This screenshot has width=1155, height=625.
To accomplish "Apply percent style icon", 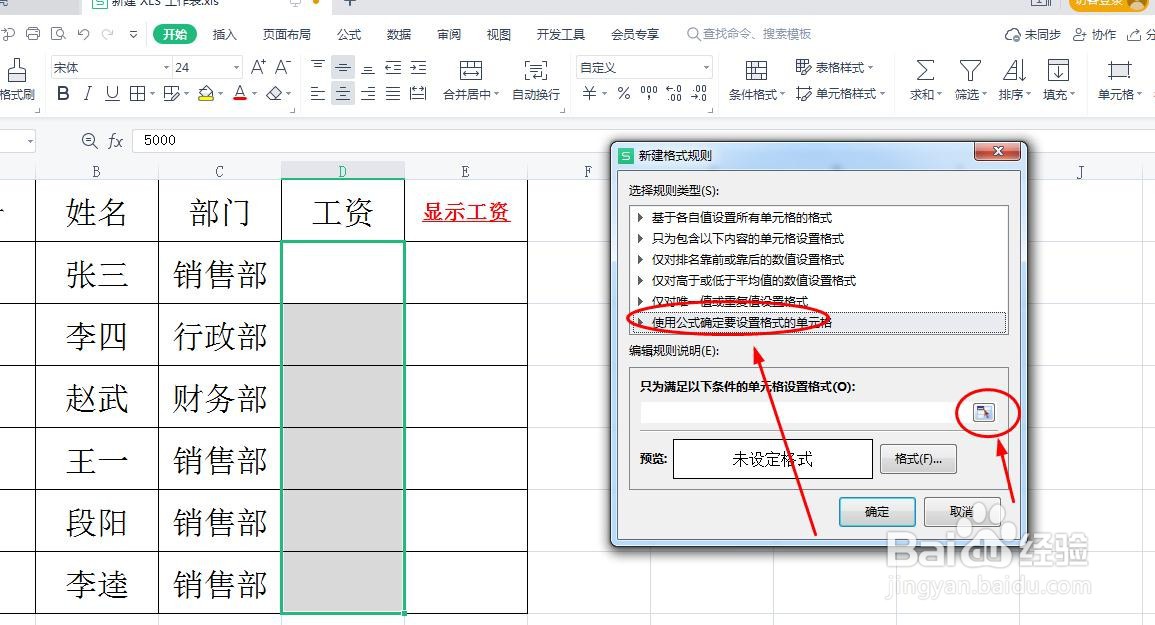I will [x=624, y=94].
